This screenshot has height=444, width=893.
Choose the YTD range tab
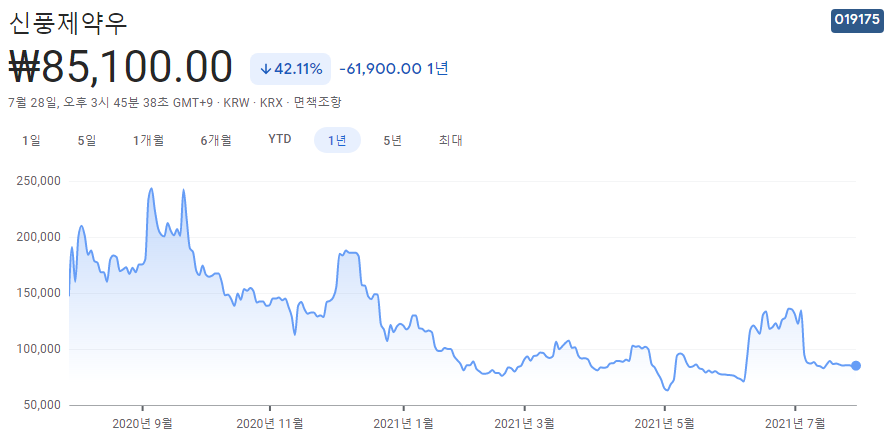tap(280, 139)
